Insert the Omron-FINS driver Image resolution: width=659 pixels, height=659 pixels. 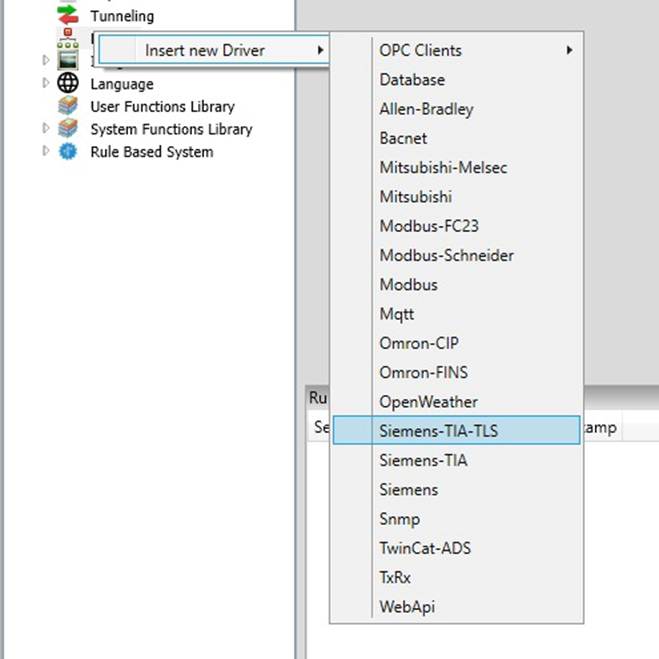423,373
